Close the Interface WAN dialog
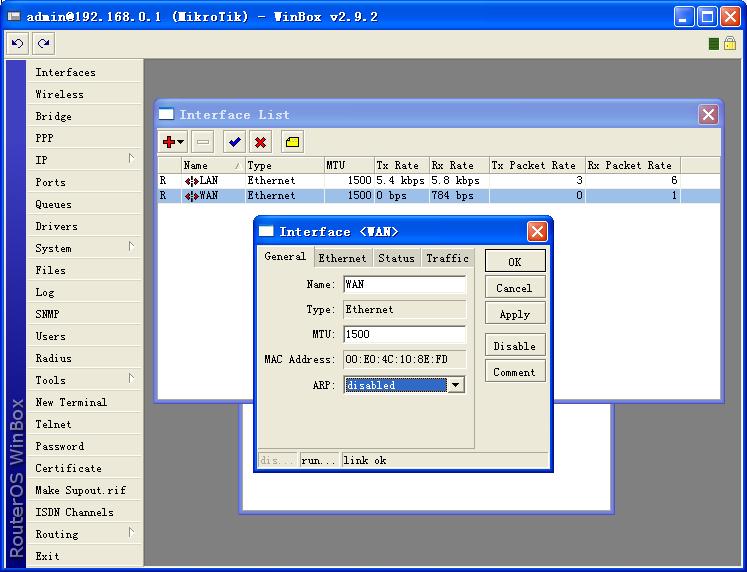Viewport: 747px width, 572px height. (537, 232)
